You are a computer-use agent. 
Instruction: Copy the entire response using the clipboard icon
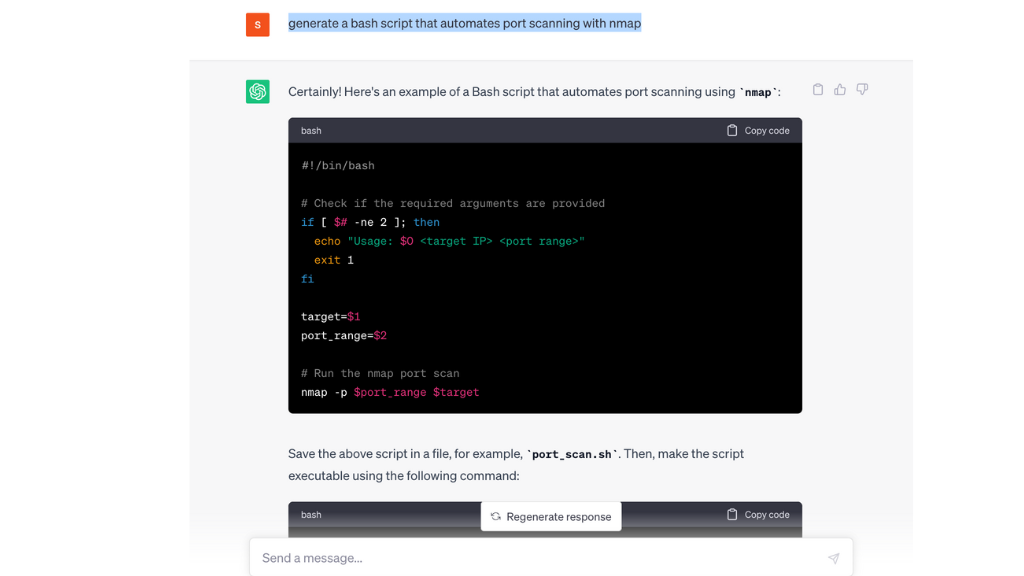(x=818, y=89)
